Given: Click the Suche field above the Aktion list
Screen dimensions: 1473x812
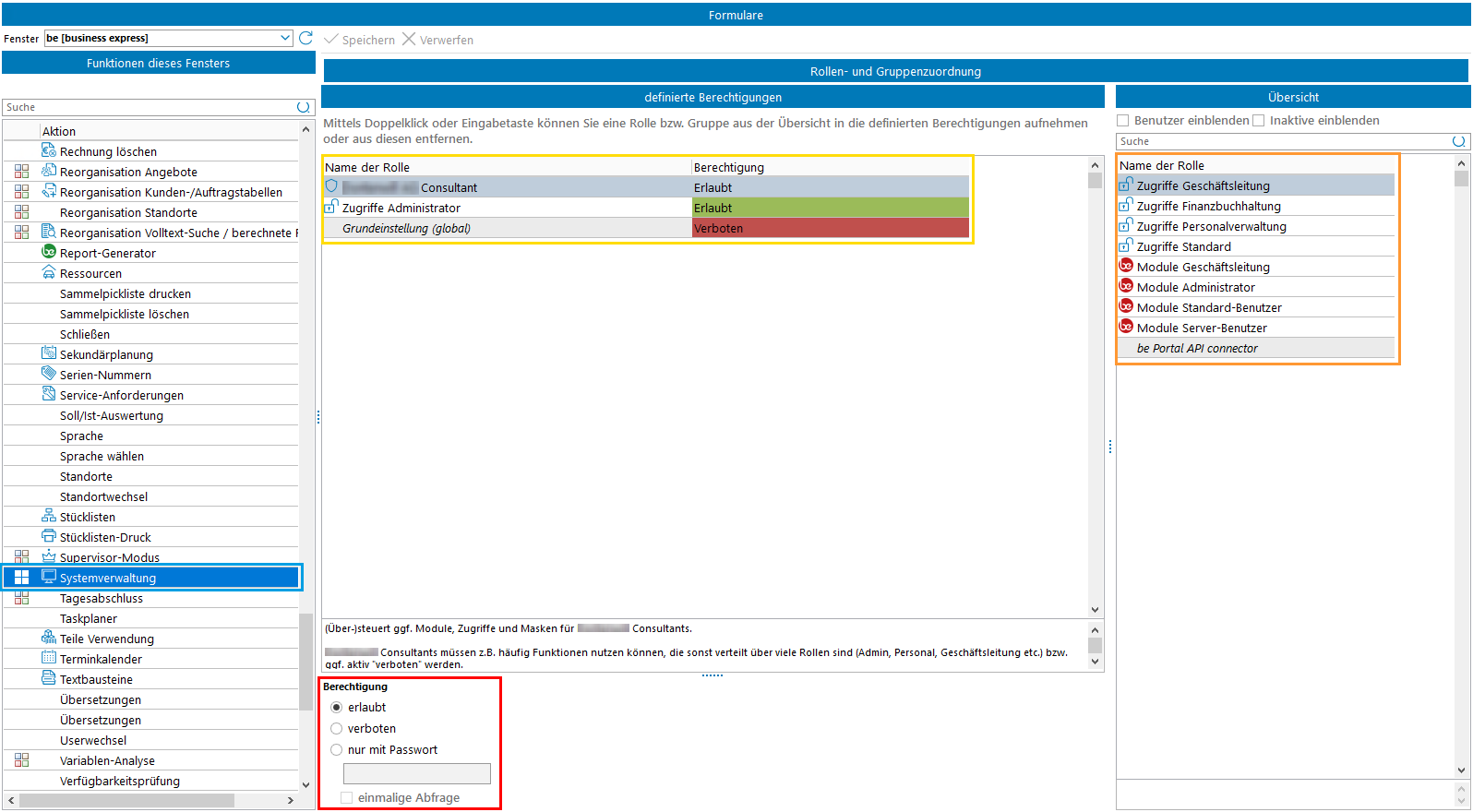Looking at the screenshot, I should [x=148, y=107].
